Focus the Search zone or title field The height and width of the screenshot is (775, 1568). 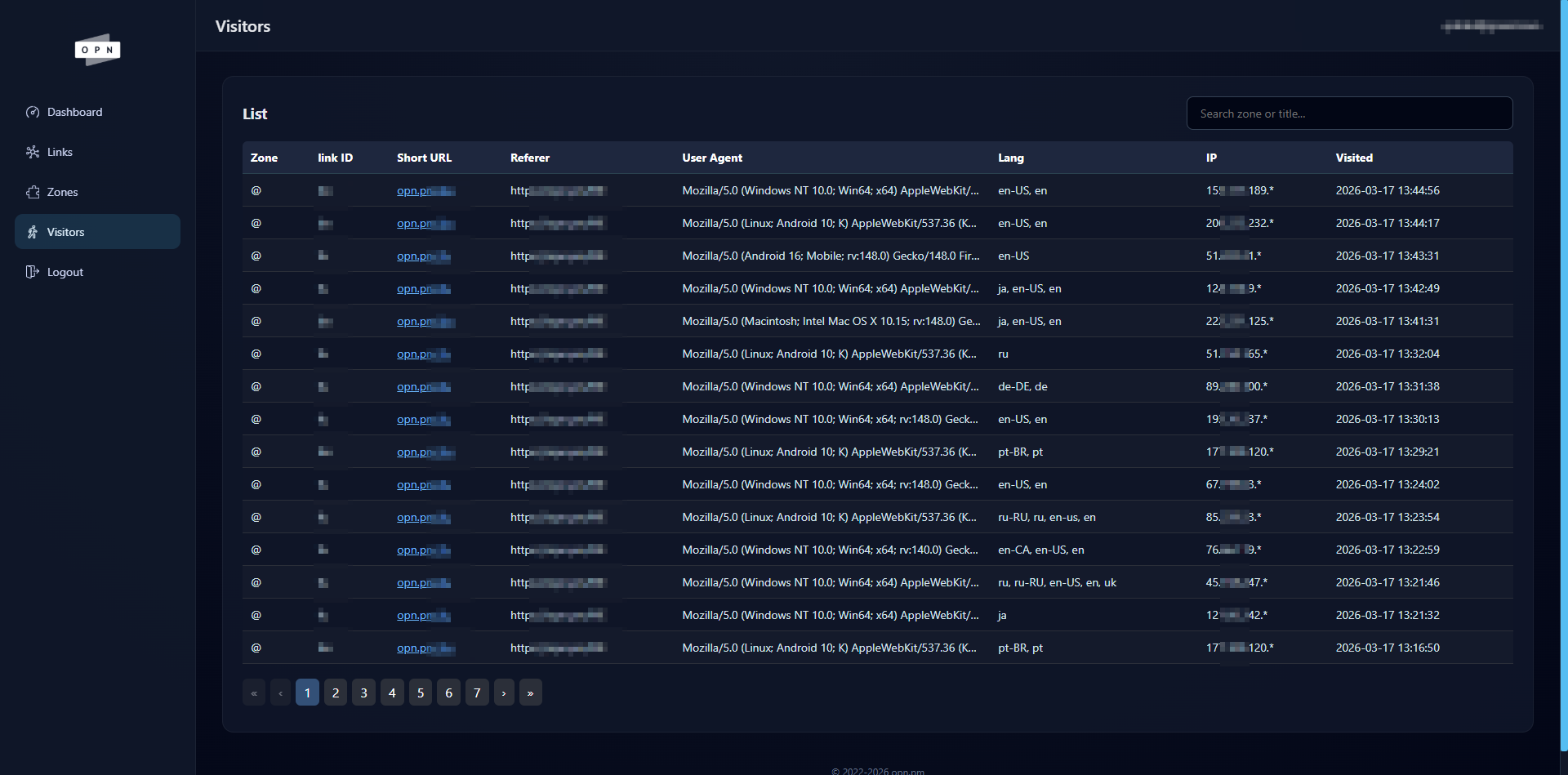(x=1349, y=114)
